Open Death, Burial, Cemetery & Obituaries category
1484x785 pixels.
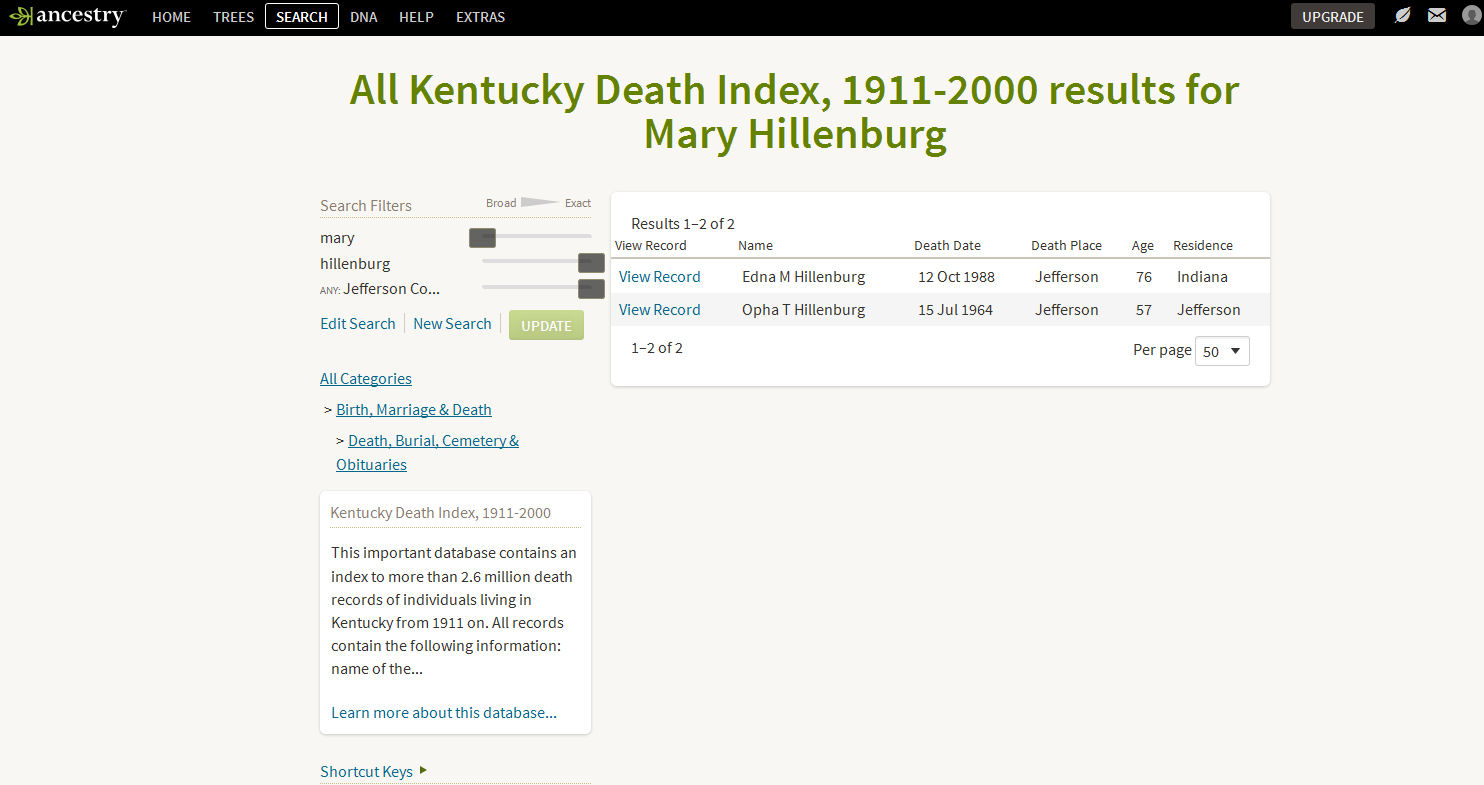pos(427,452)
